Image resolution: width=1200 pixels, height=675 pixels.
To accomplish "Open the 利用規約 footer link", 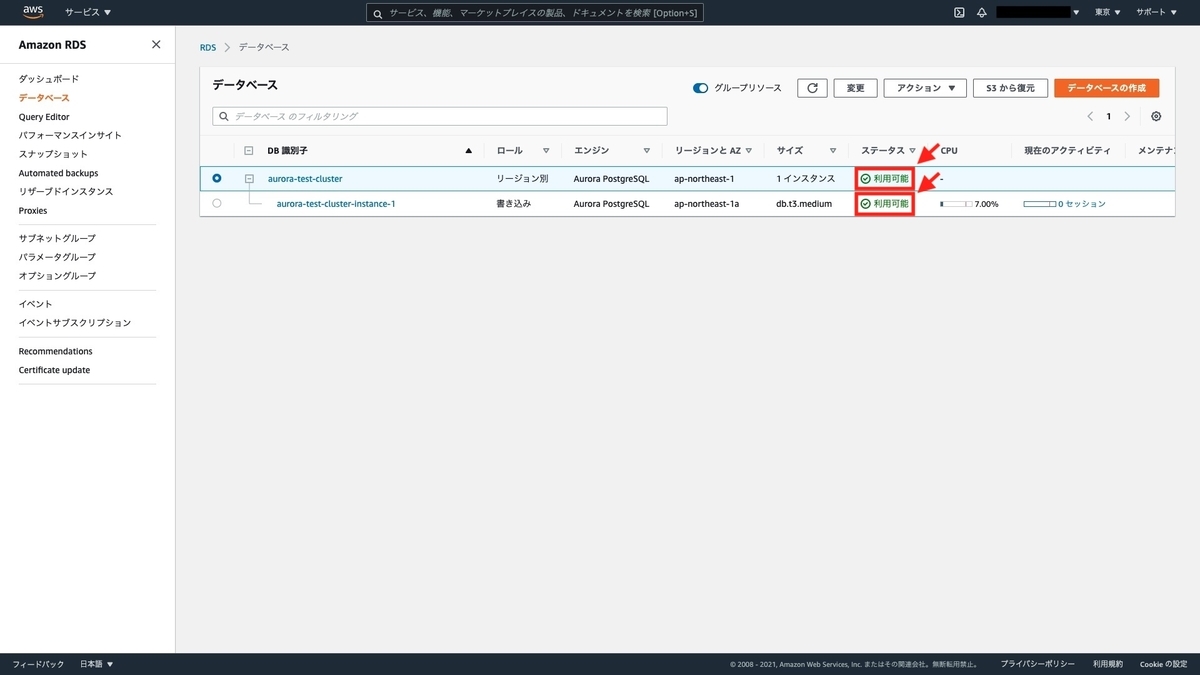I will (x=1108, y=664).
